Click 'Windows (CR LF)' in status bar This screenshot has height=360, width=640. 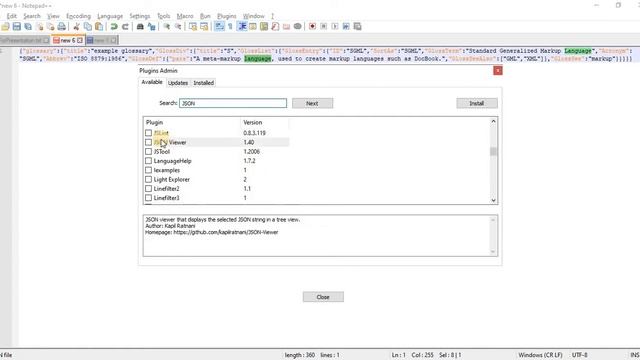[540, 355]
